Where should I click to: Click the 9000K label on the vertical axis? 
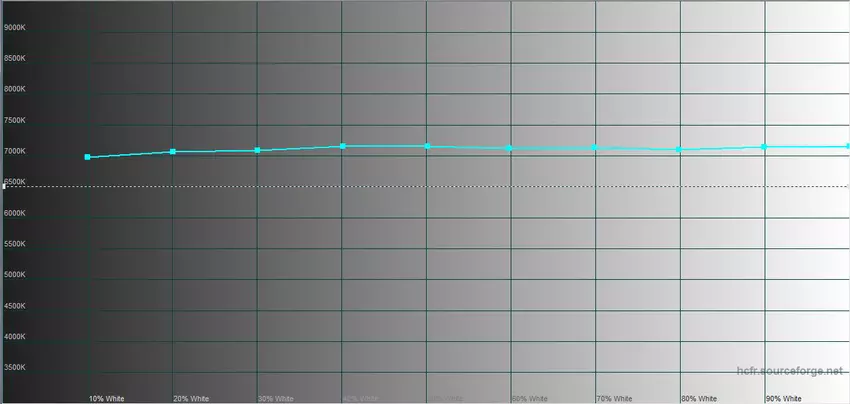click(x=15, y=27)
